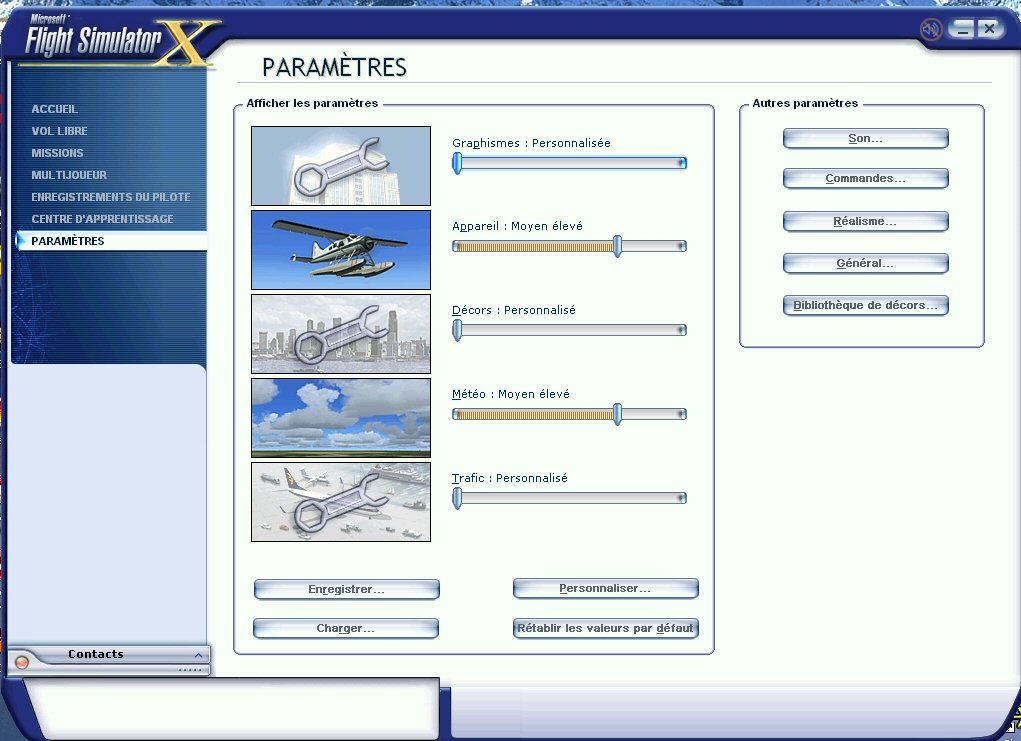The image size is (1021, 741).
Task: Click the 'Graphismes : Personnalisée' label
Action: pos(531,143)
